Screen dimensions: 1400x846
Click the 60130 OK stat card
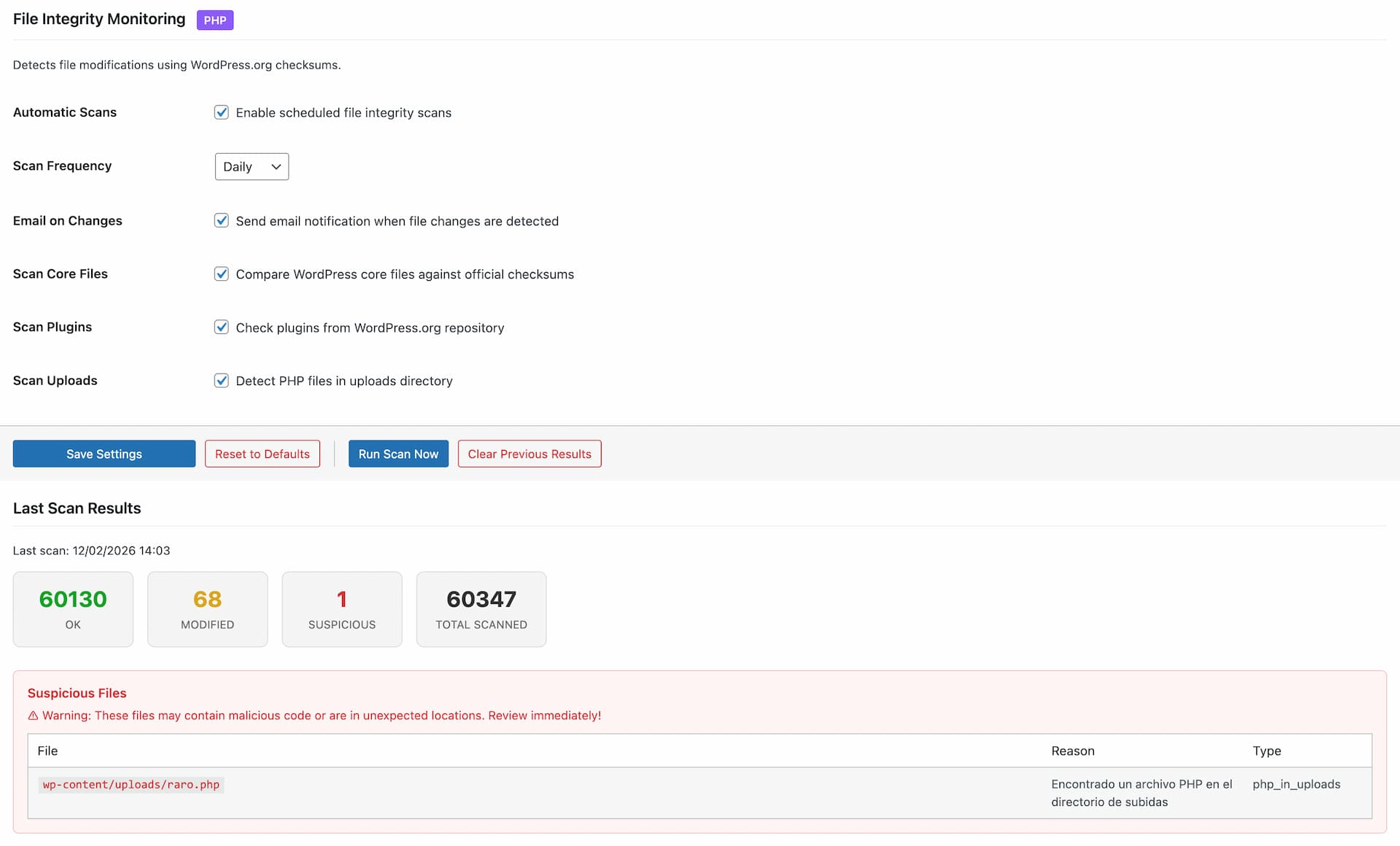(x=73, y=609)
